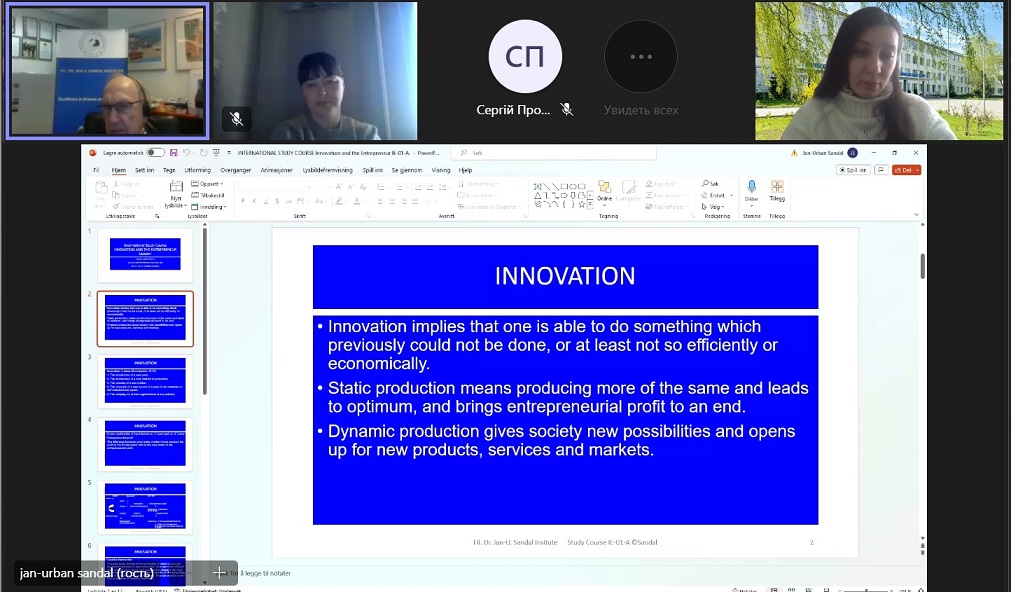Toggle the Lagre automatisk autosave switch
Viewport: 1011px width, 592px height.
pos(155,153)
